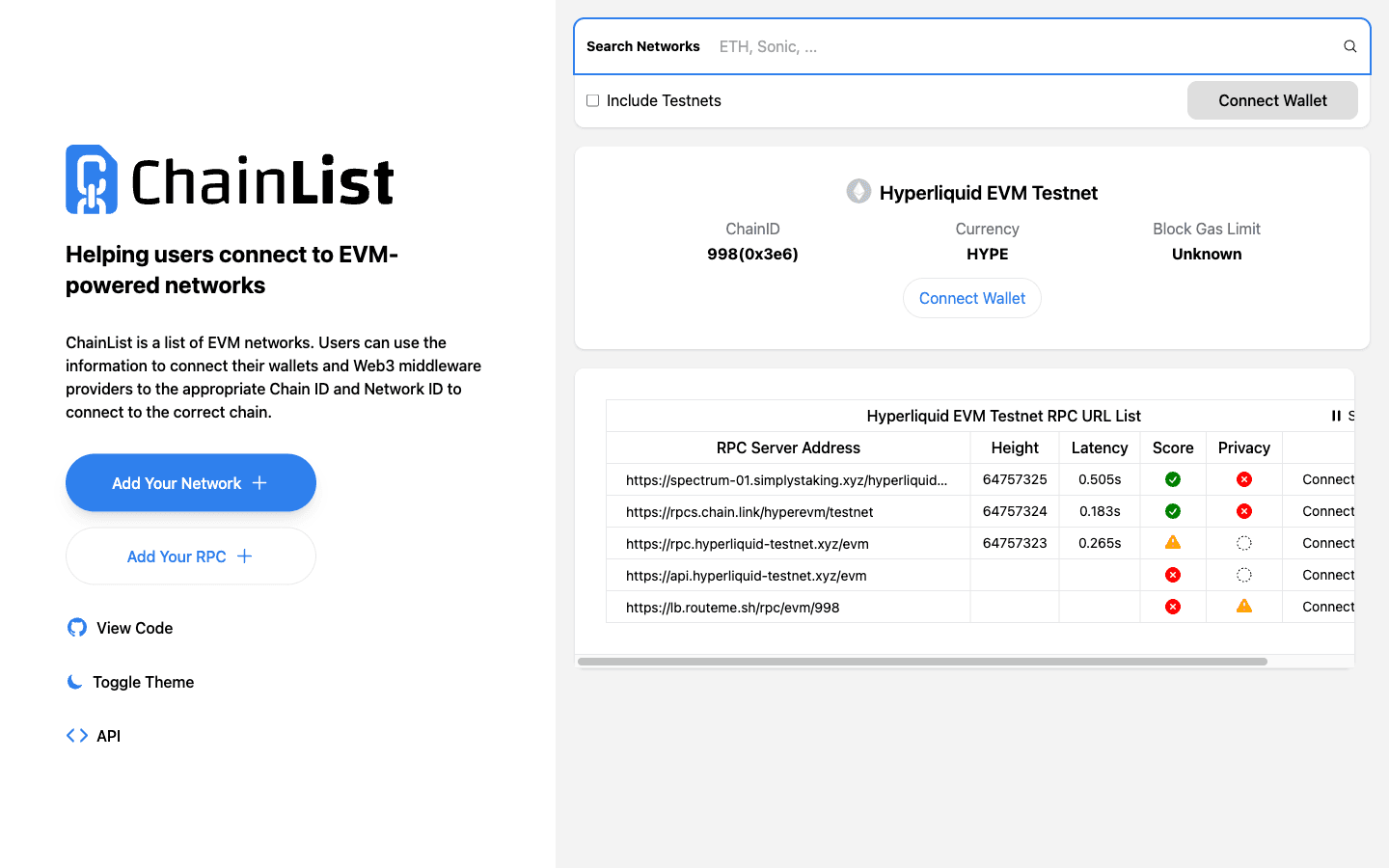Image resolution: width=1389 pixels, height=868 pixels.
Task: Click green score icon for rpcs.chain.link row
Action: [1173, 511]
